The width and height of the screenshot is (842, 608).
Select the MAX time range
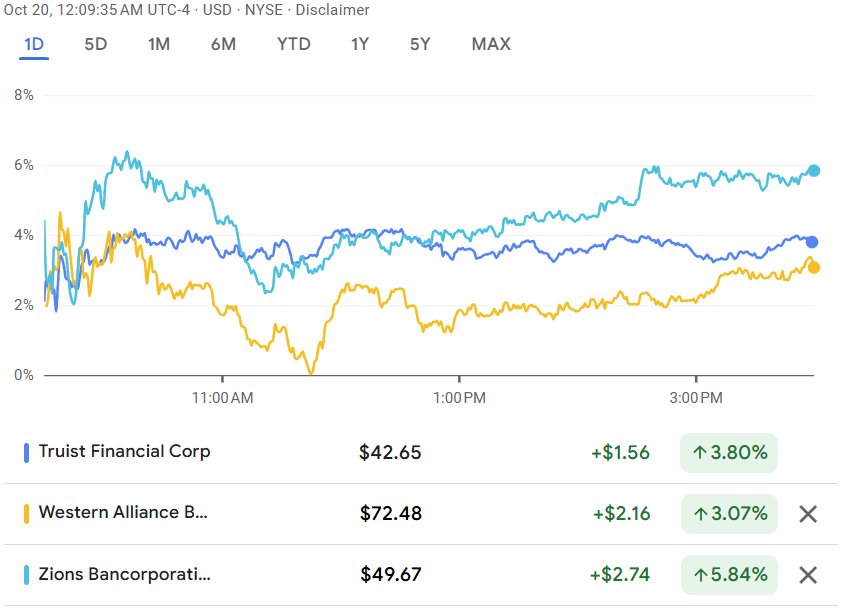point(491,44)
